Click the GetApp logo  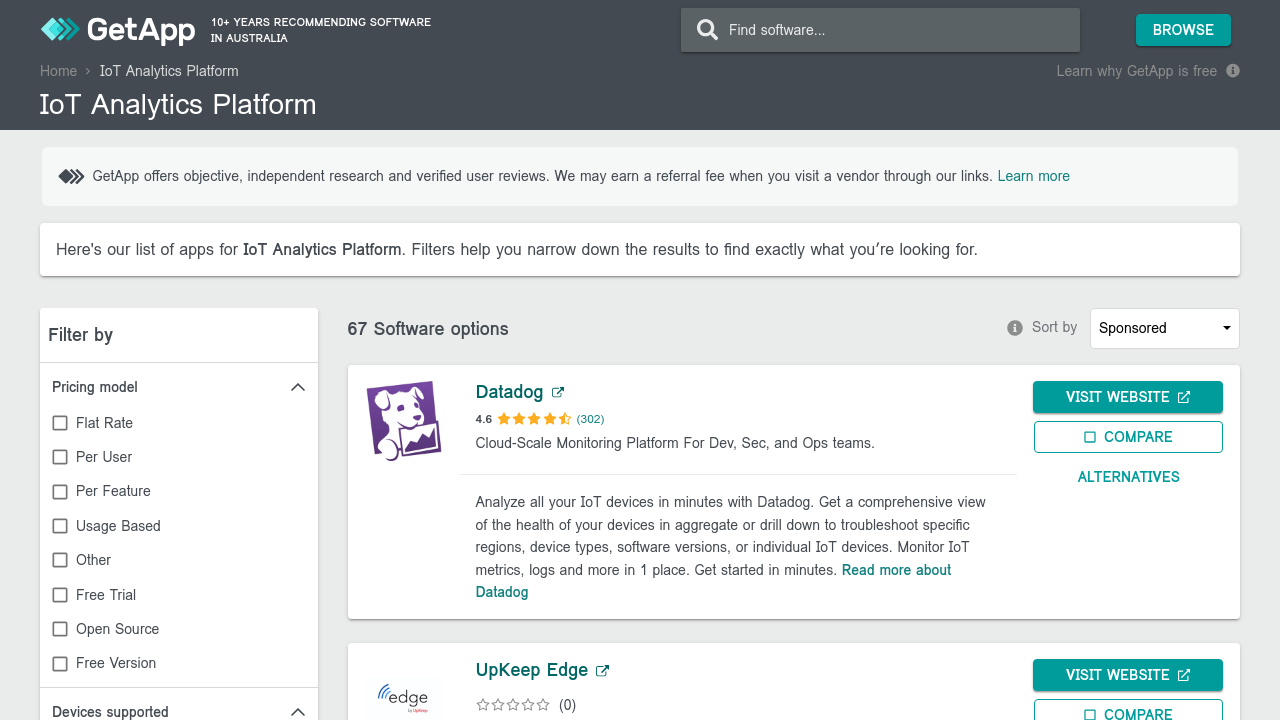117,30
